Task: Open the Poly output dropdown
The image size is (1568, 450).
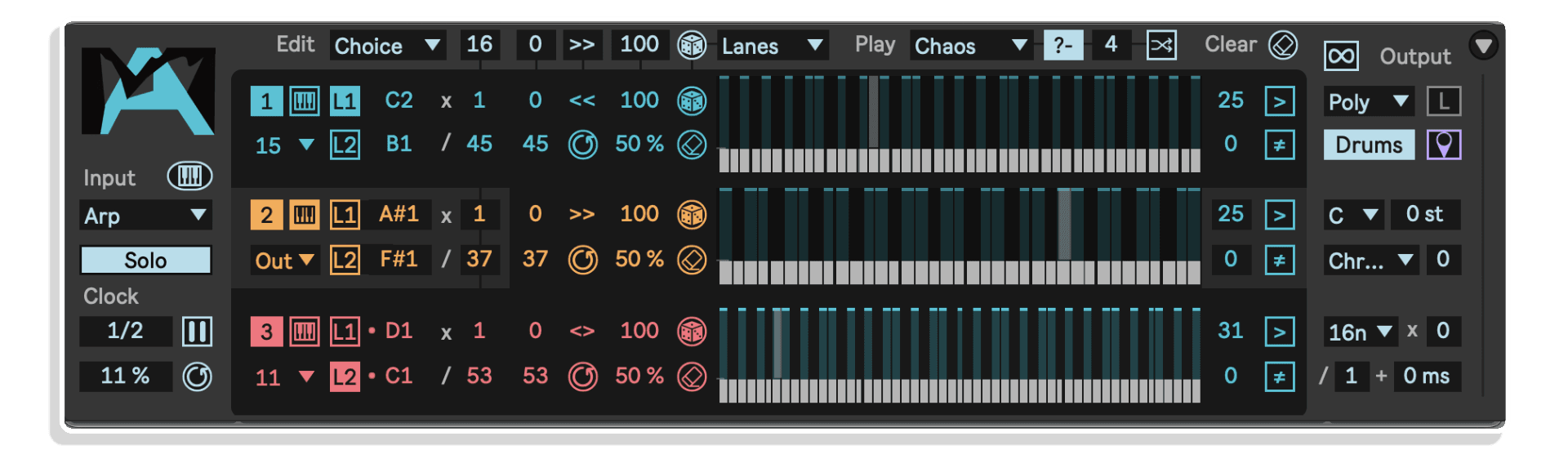Action: [1369, 101]
